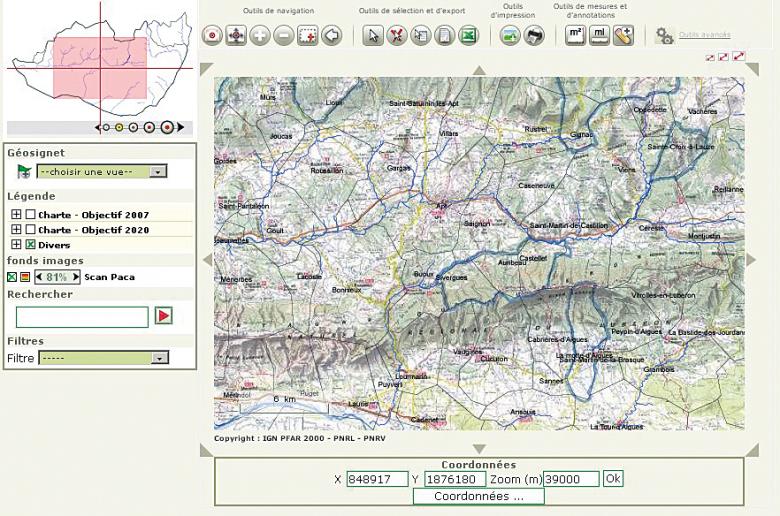Click the 'Coordonnées ...' button
This screenshot has height=516, width=780.
point(479,496)
